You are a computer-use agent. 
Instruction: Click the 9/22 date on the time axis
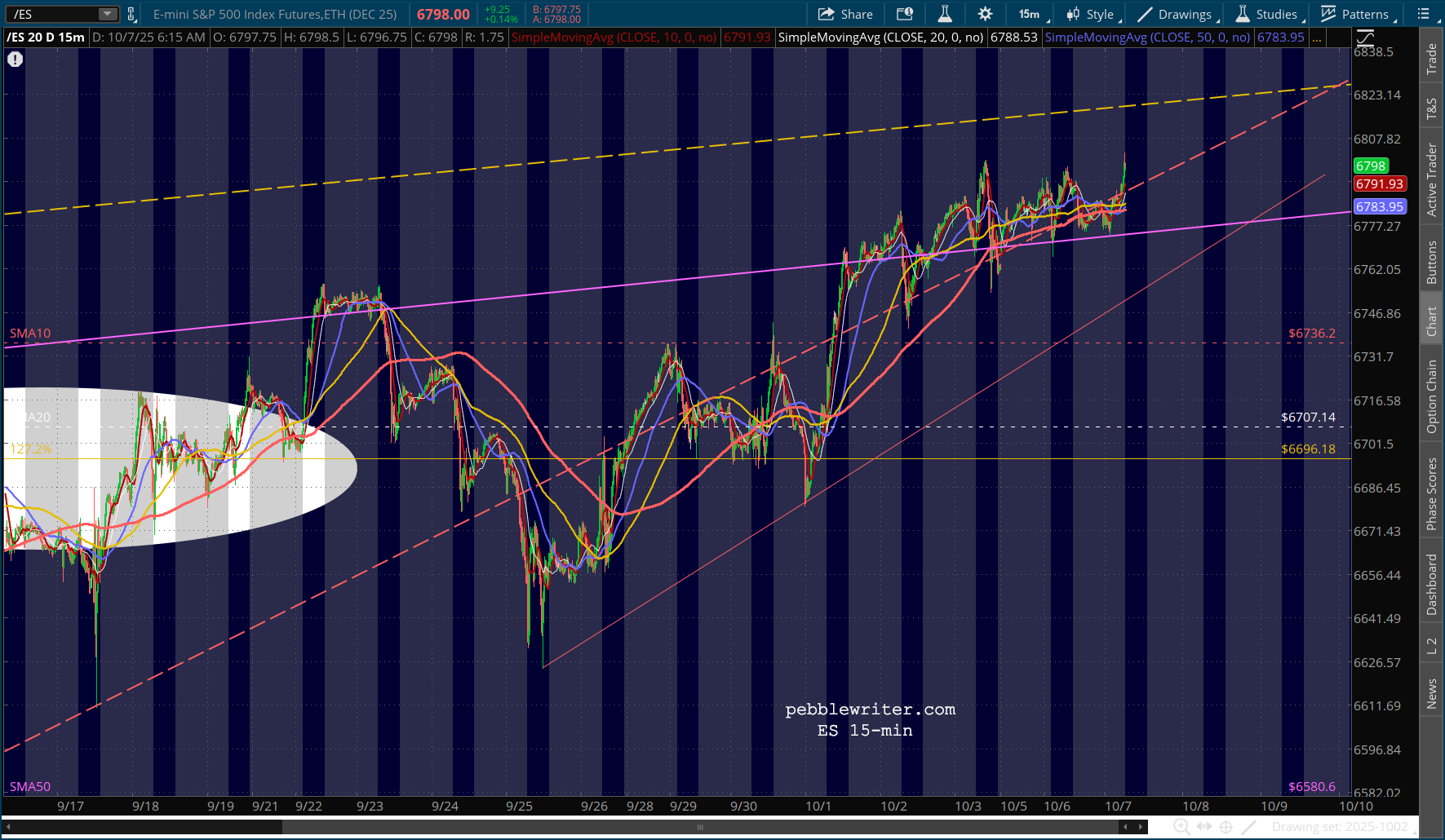(x=308, y=807)
